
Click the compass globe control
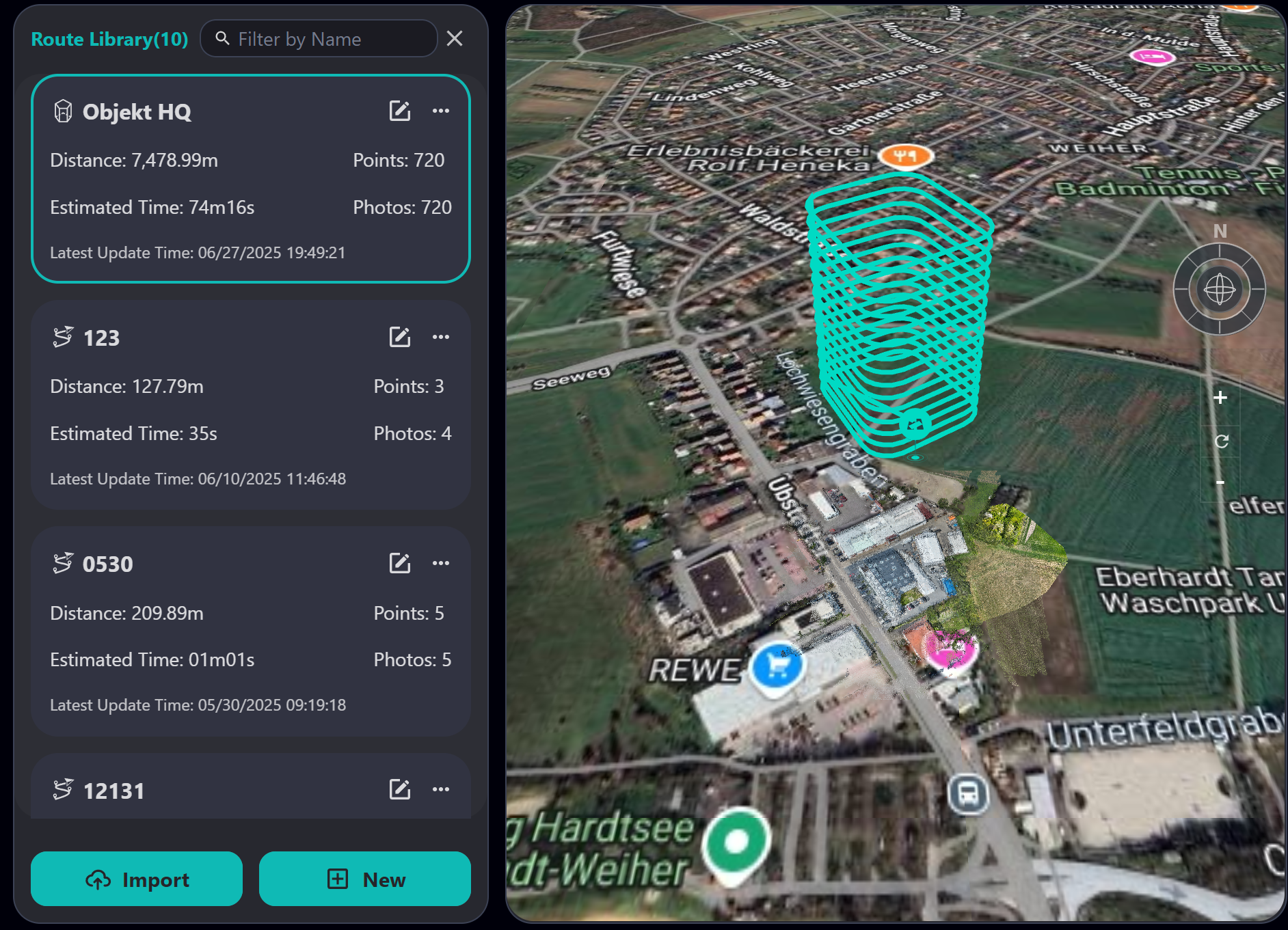click(x=1219, y=290)
